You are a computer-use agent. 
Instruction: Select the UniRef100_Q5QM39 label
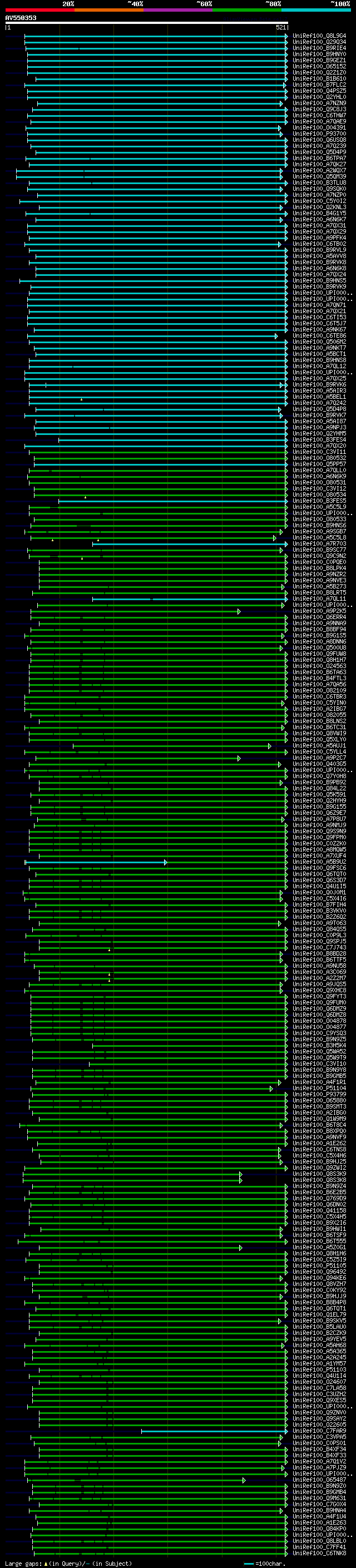point(319,176)
